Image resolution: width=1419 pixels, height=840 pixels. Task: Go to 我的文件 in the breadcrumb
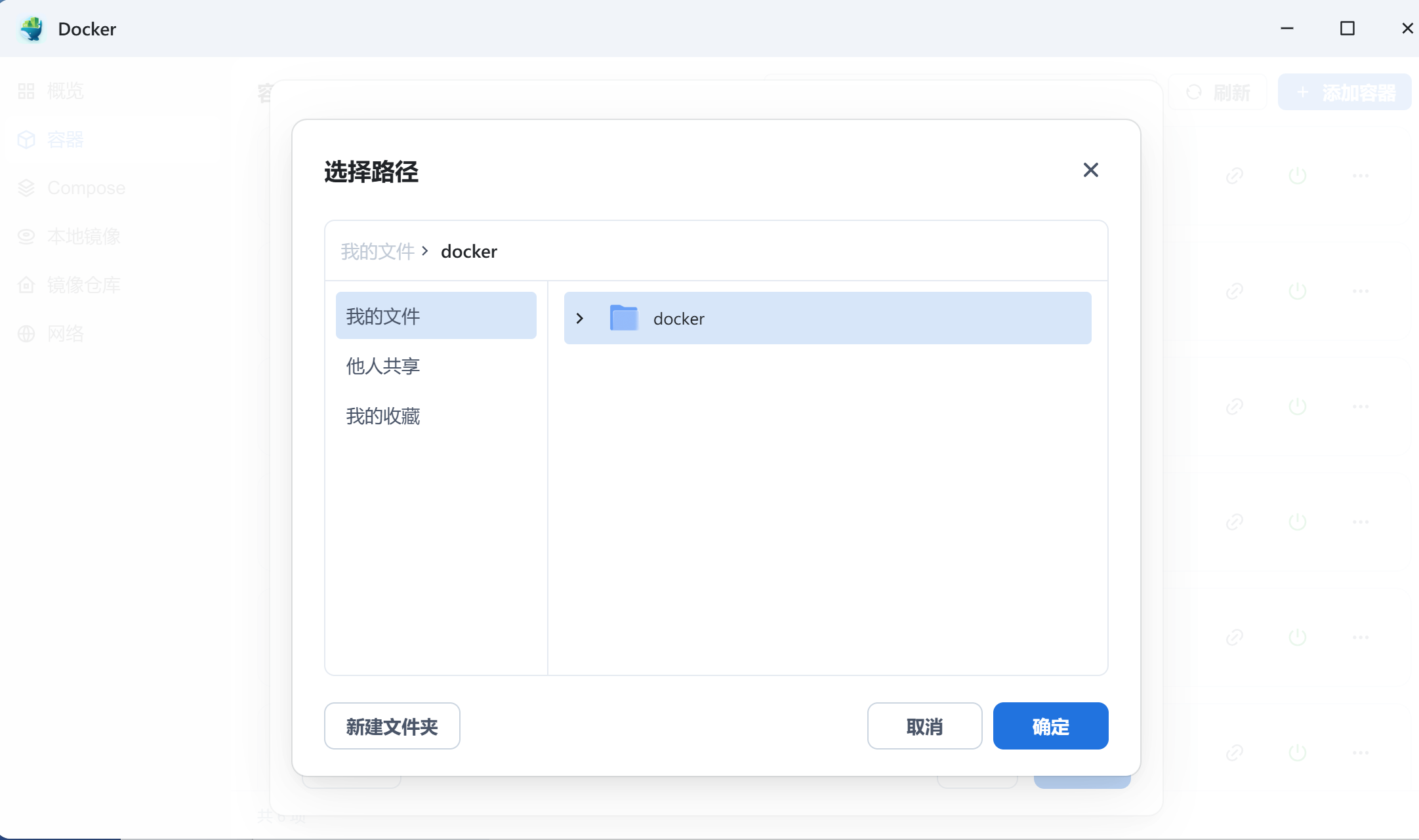point(377,251)
